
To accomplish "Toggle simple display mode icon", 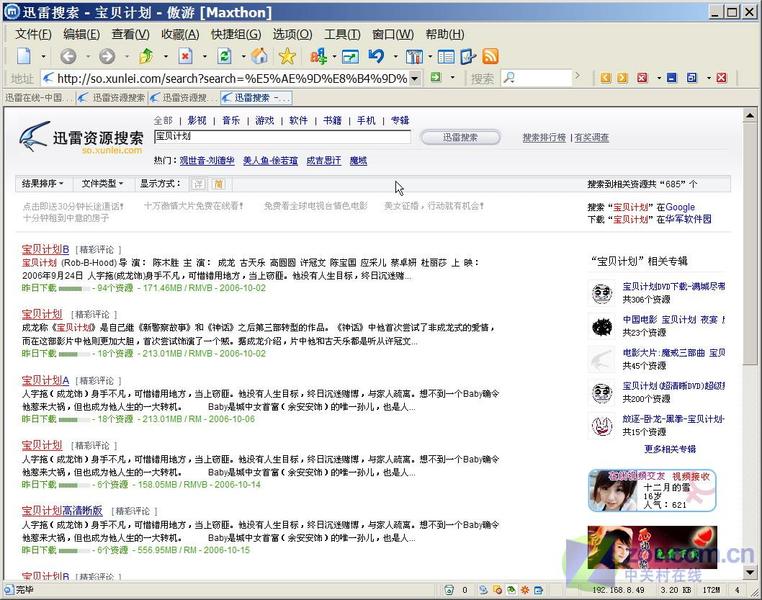I will [x=218, y=184].
